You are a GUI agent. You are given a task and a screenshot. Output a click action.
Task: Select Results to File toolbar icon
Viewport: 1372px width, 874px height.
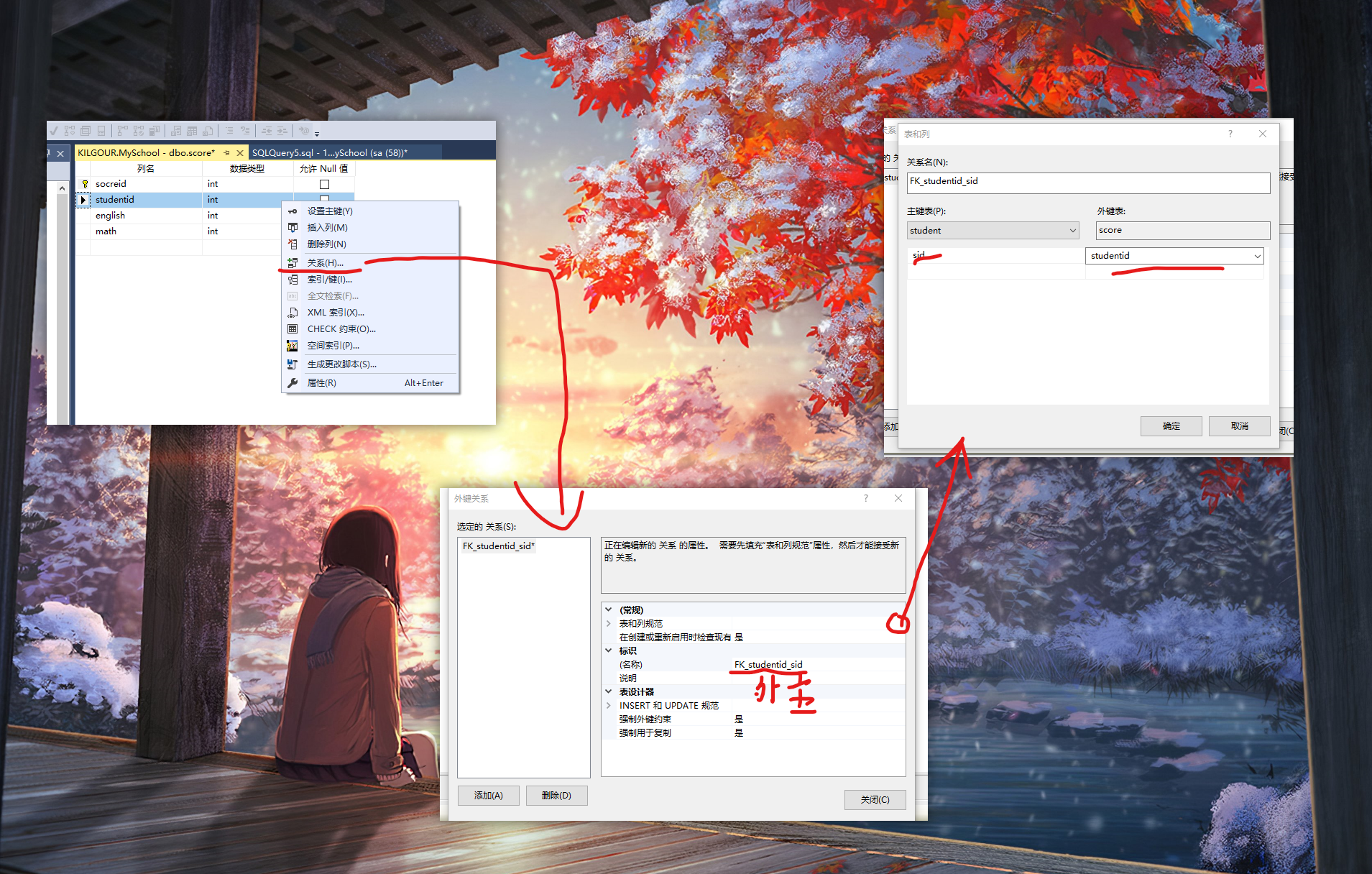208,131
